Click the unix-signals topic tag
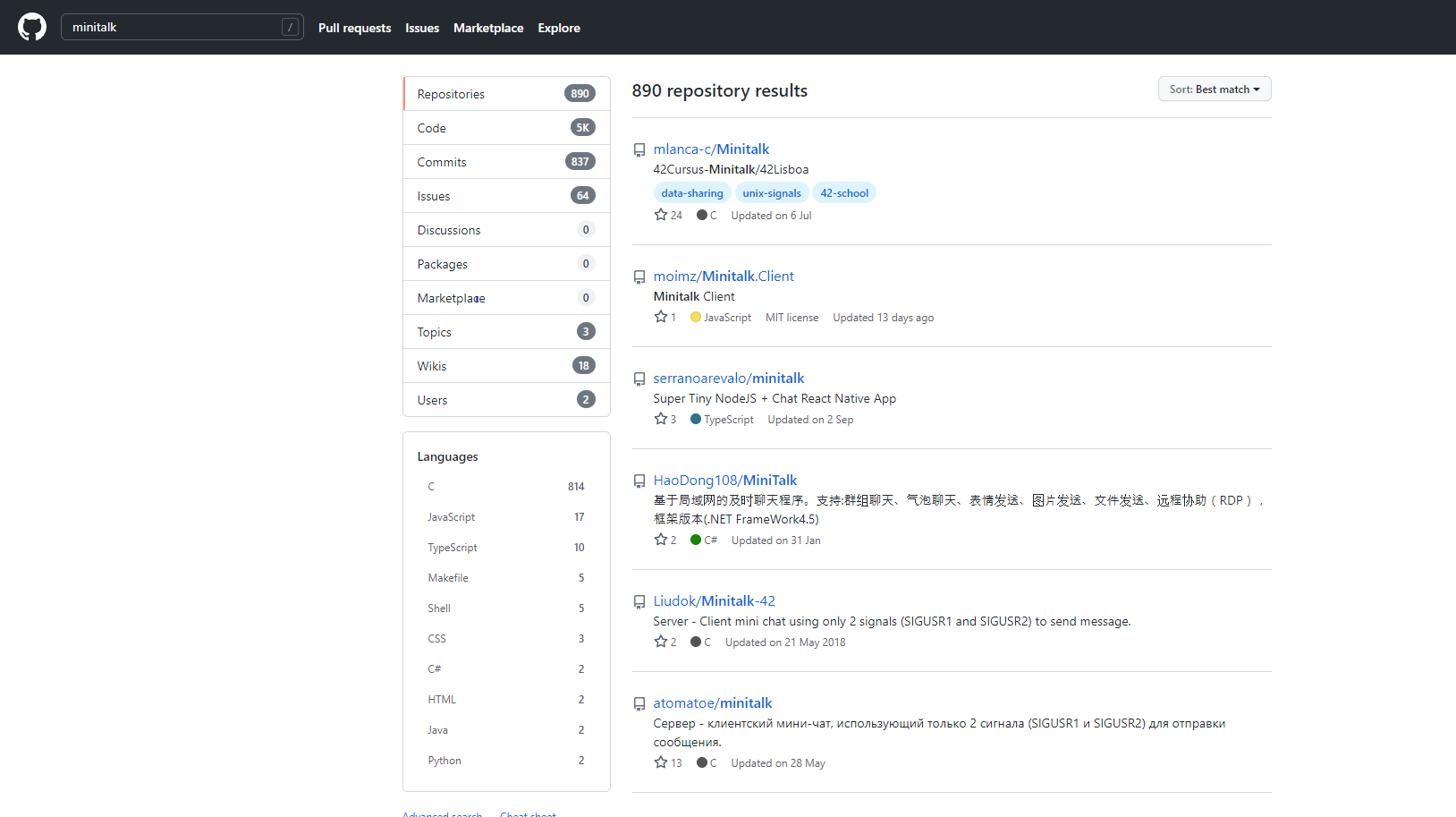The image size is (1456, 817). [x=772, y=192]
